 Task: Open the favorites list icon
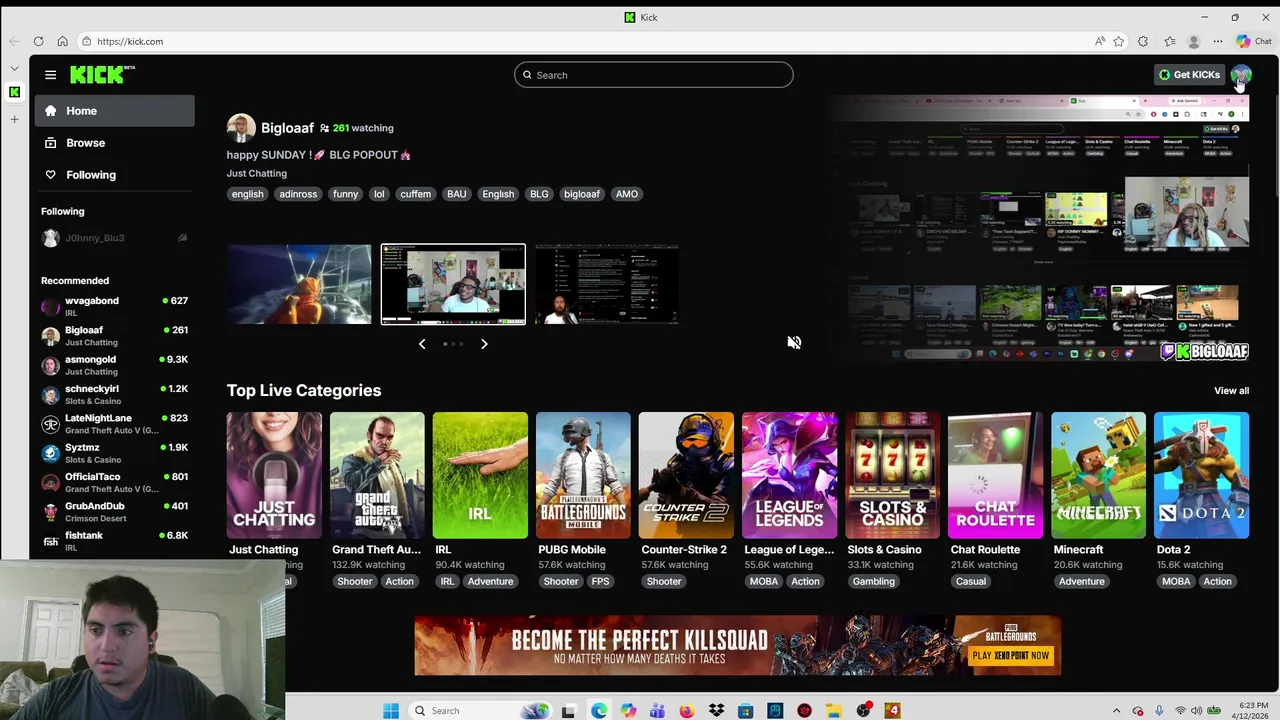click(1169, 41)
